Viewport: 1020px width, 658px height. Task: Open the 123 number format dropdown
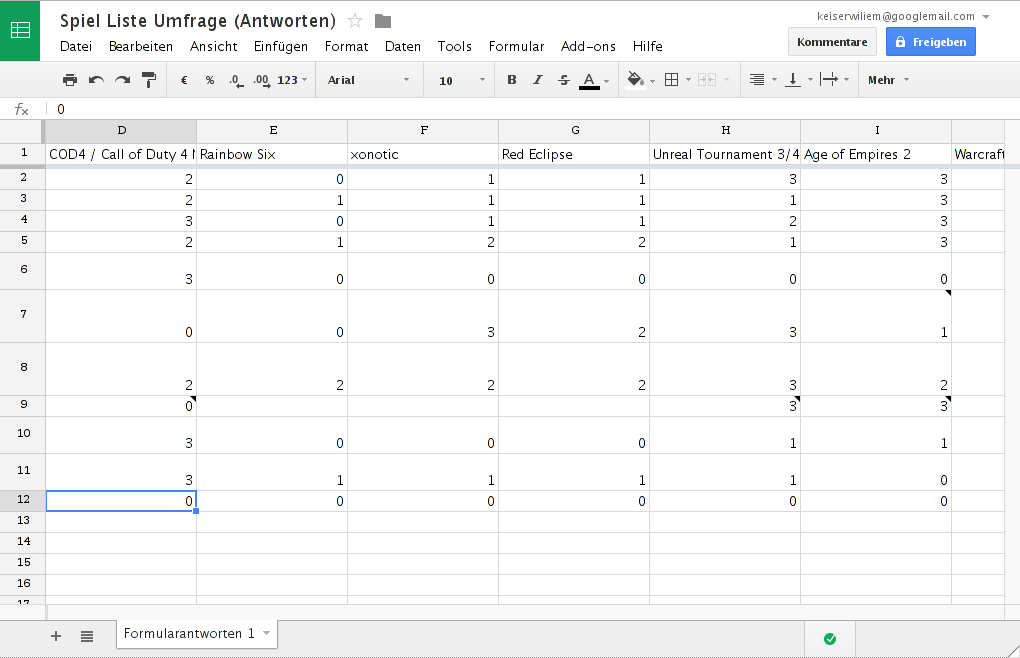[x=292, y=80]
